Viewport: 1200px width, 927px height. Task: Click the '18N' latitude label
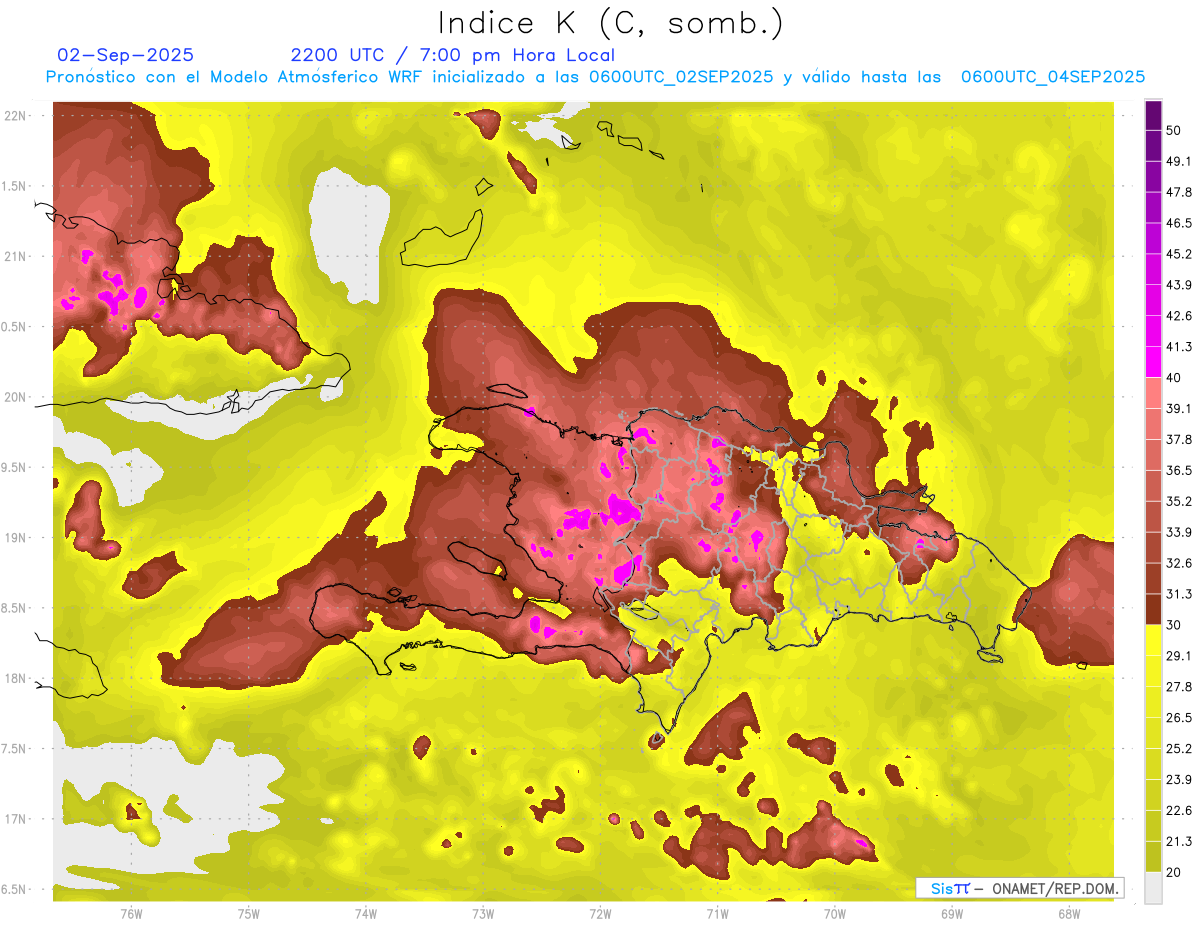[x=17, y=678]
